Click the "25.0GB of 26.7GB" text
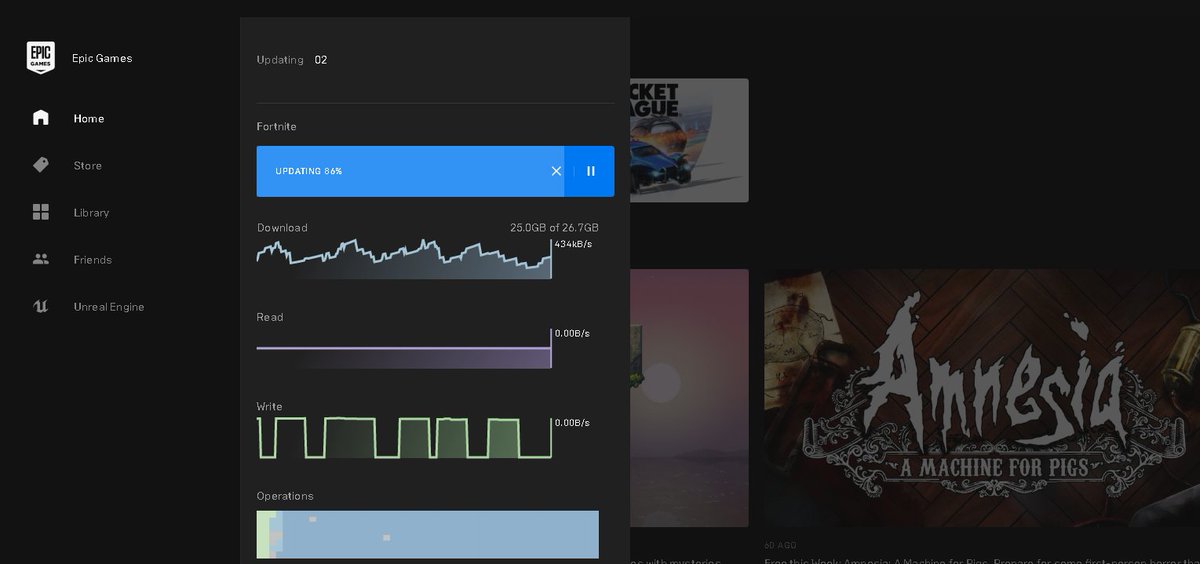This screenshot has height=564, width=1200. tap(554, 227)
